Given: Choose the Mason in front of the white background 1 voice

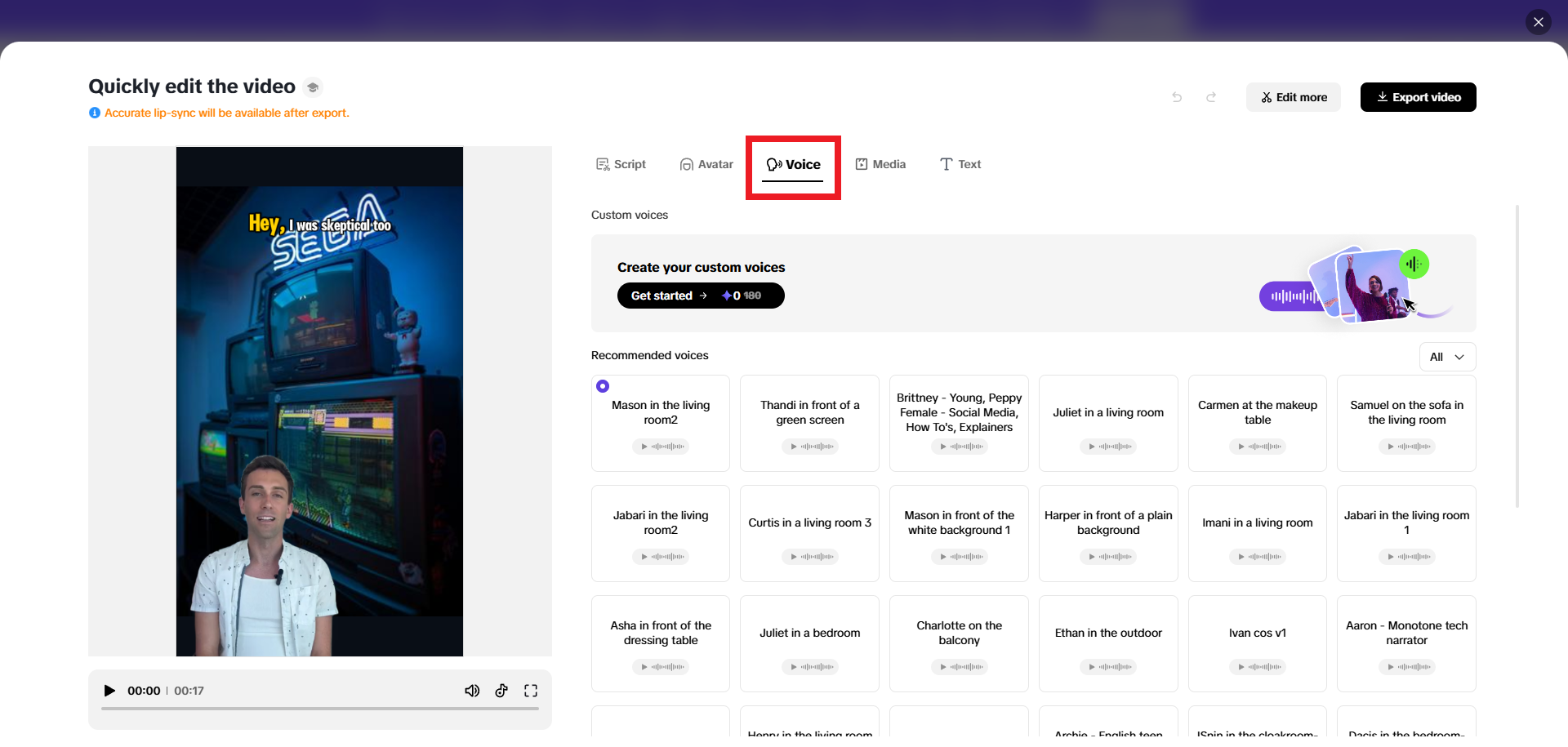Looking at the screenshot, I should 960,533.
